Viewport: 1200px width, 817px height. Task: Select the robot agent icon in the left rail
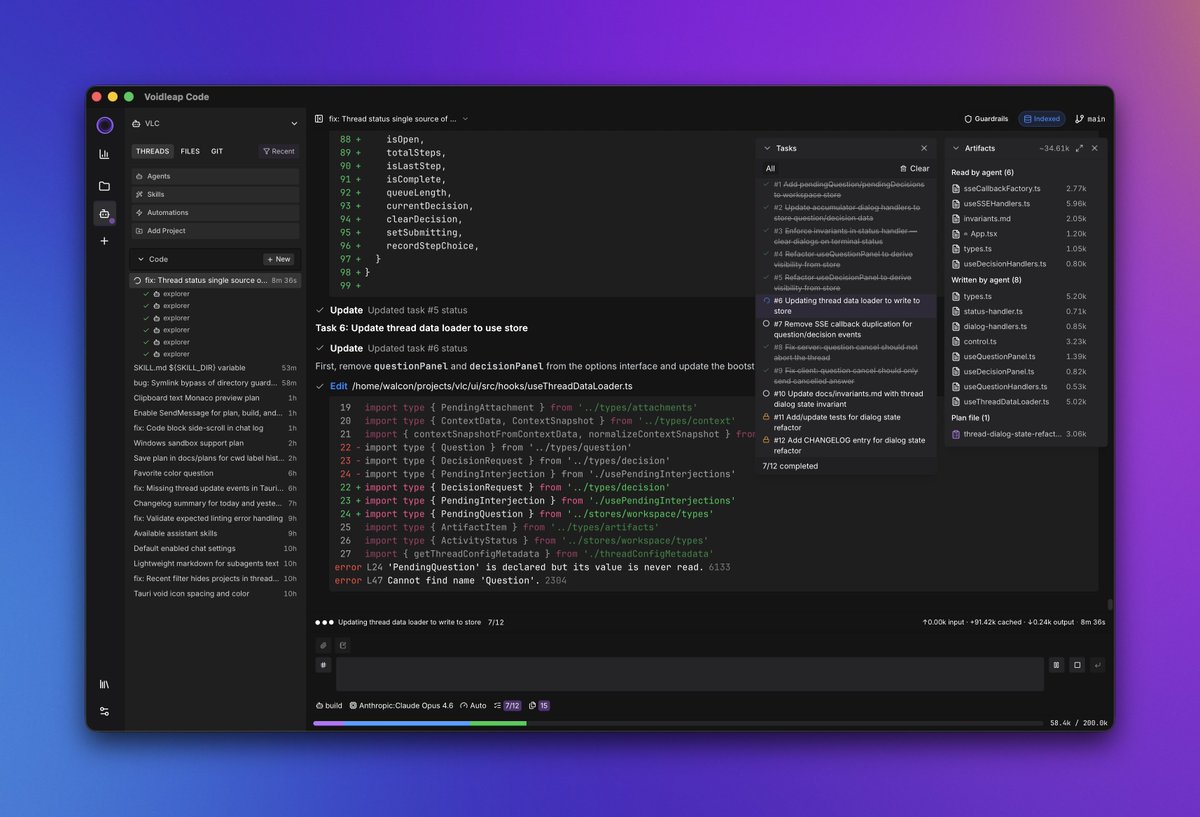[x=105, y=213]
